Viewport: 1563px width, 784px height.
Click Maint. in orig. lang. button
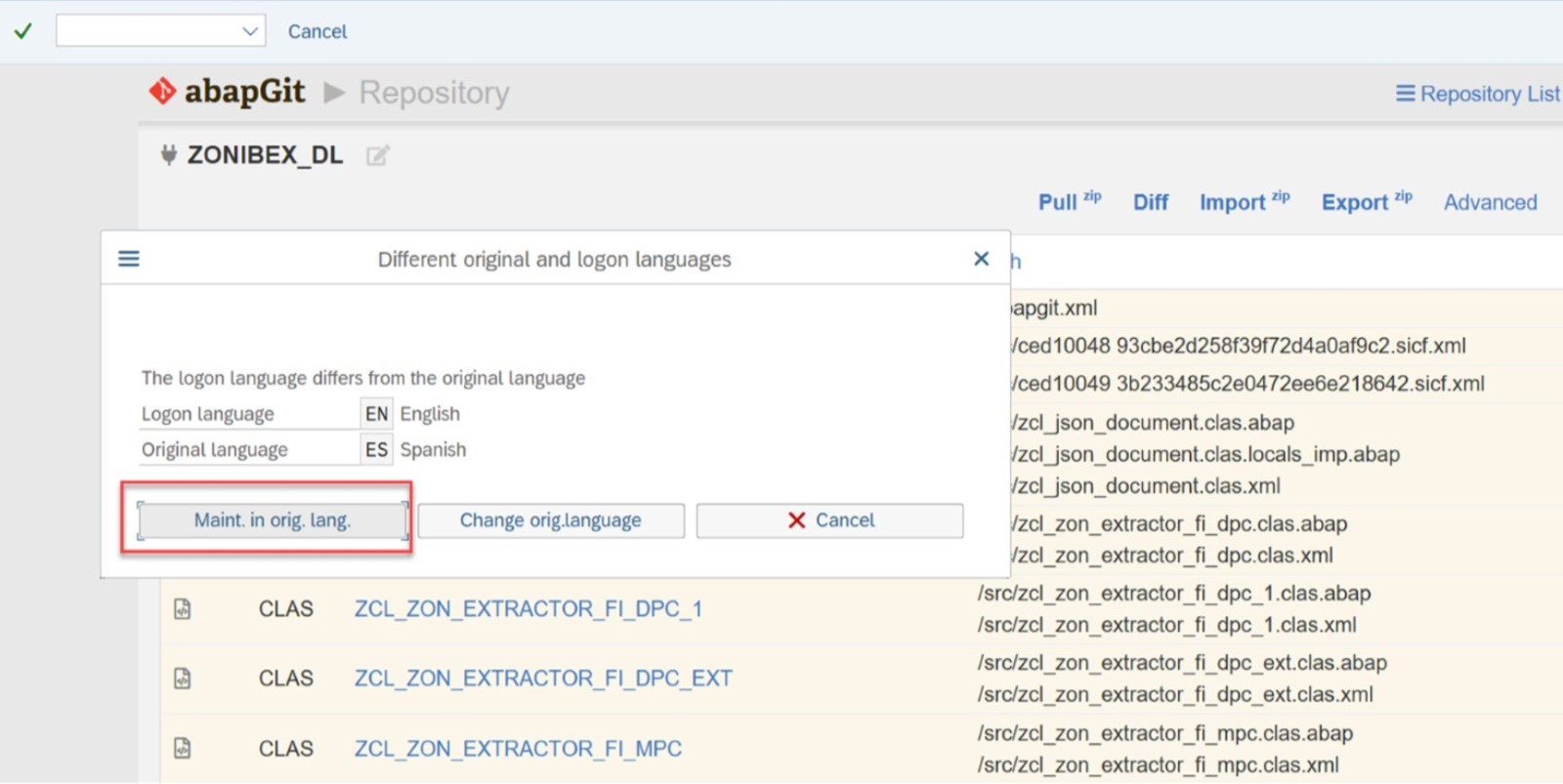click(x=273, y=520)
